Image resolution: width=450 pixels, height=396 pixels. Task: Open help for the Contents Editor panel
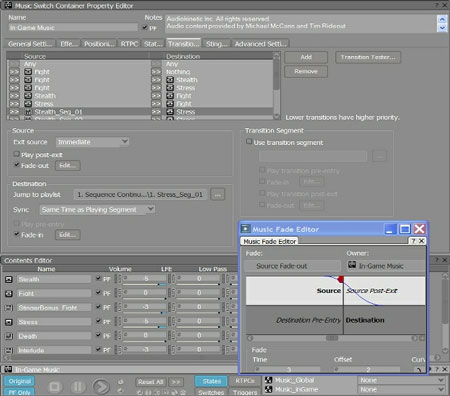click(x=437, y=260)
